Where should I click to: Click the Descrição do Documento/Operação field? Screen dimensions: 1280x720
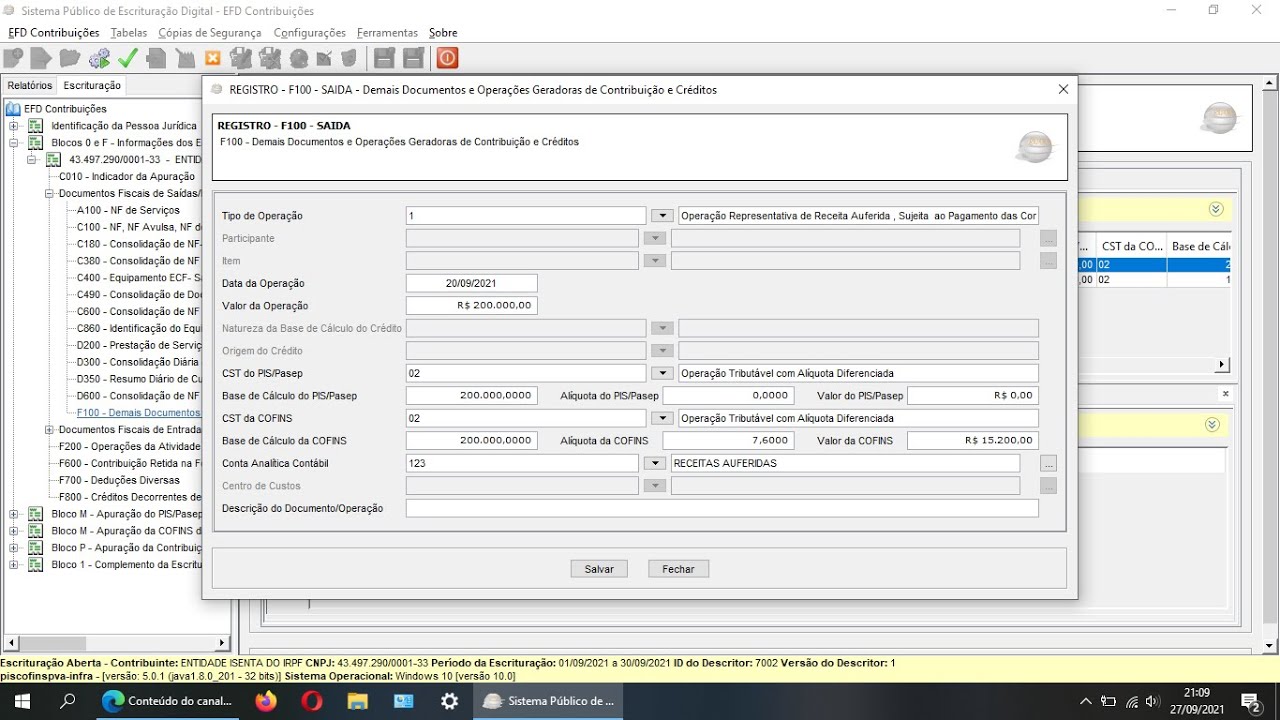coord(722,509)
